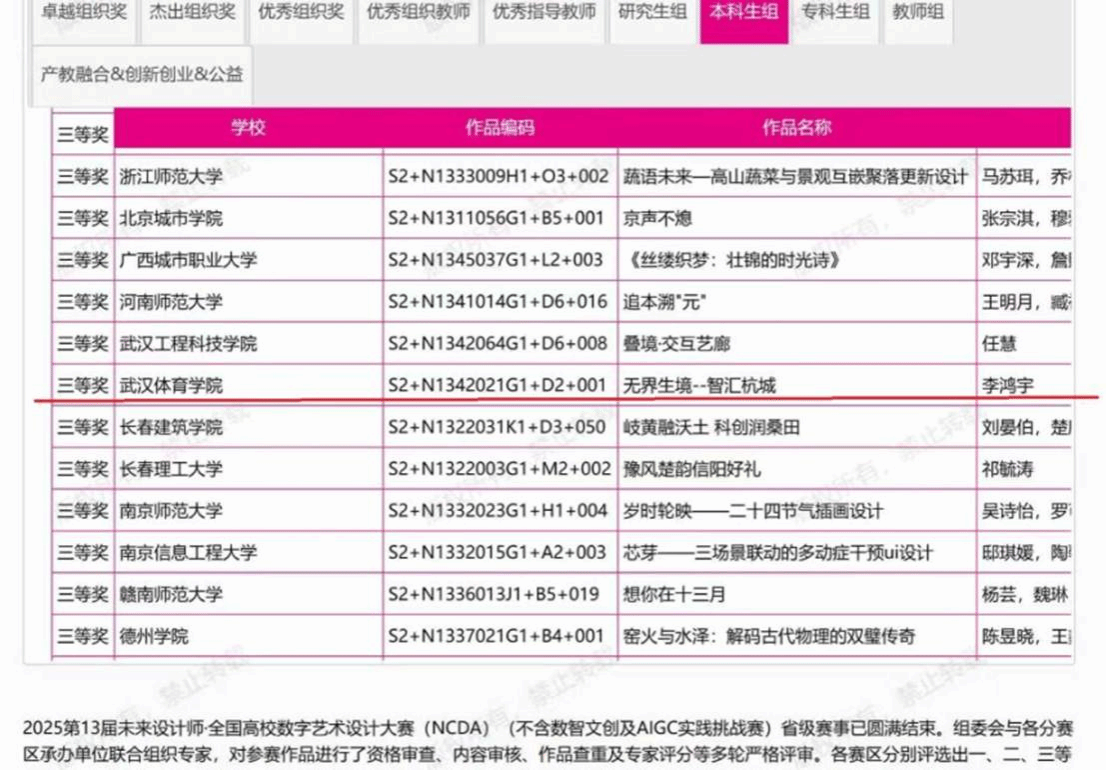
Task: Click the active 本科生组 tab
Action: 744,13
